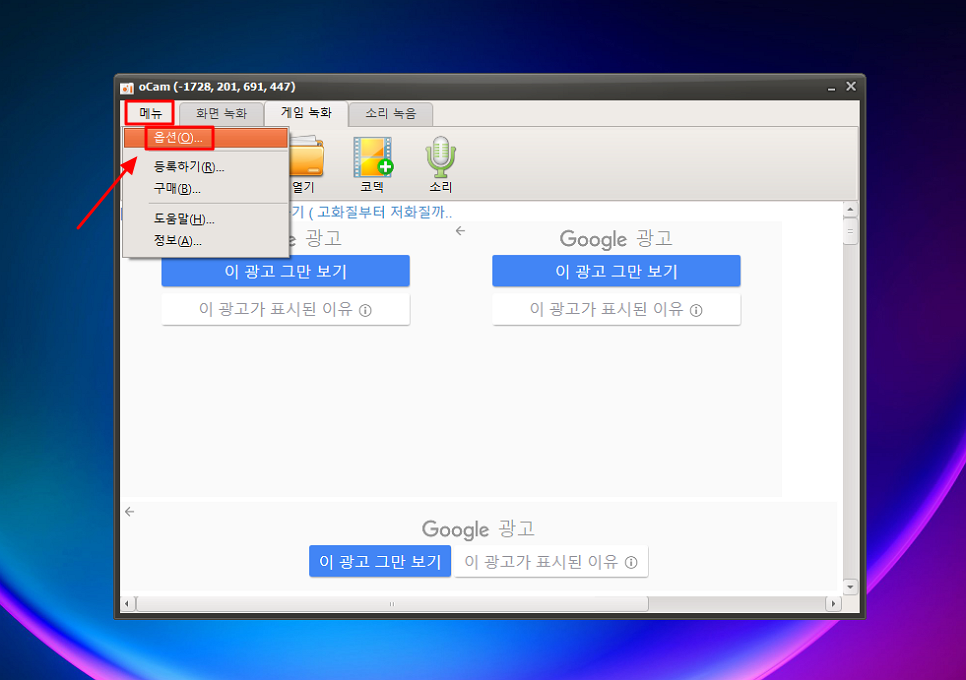This screenshot has height=680, width=966.
Task: Click 이 광고 그만 보기 in the left ad
Action: (x=285, y=271)
